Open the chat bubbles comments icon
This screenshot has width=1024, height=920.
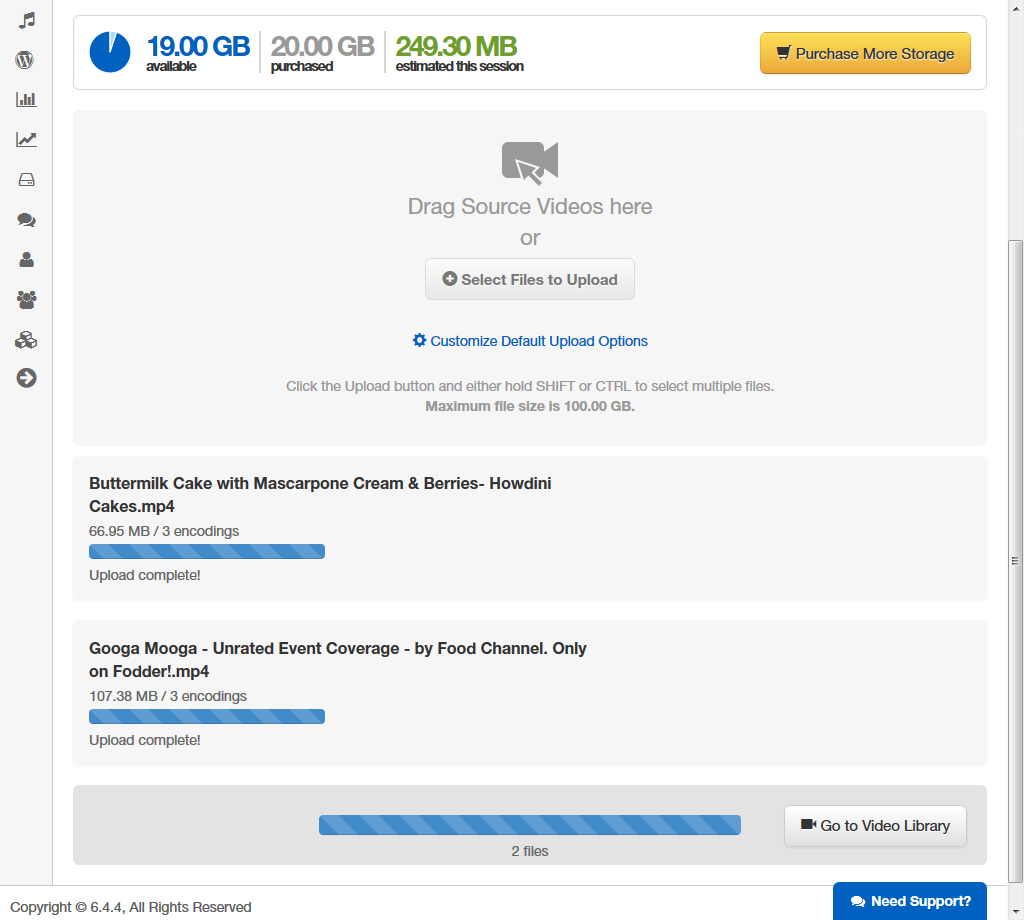[x=26, y=220]
